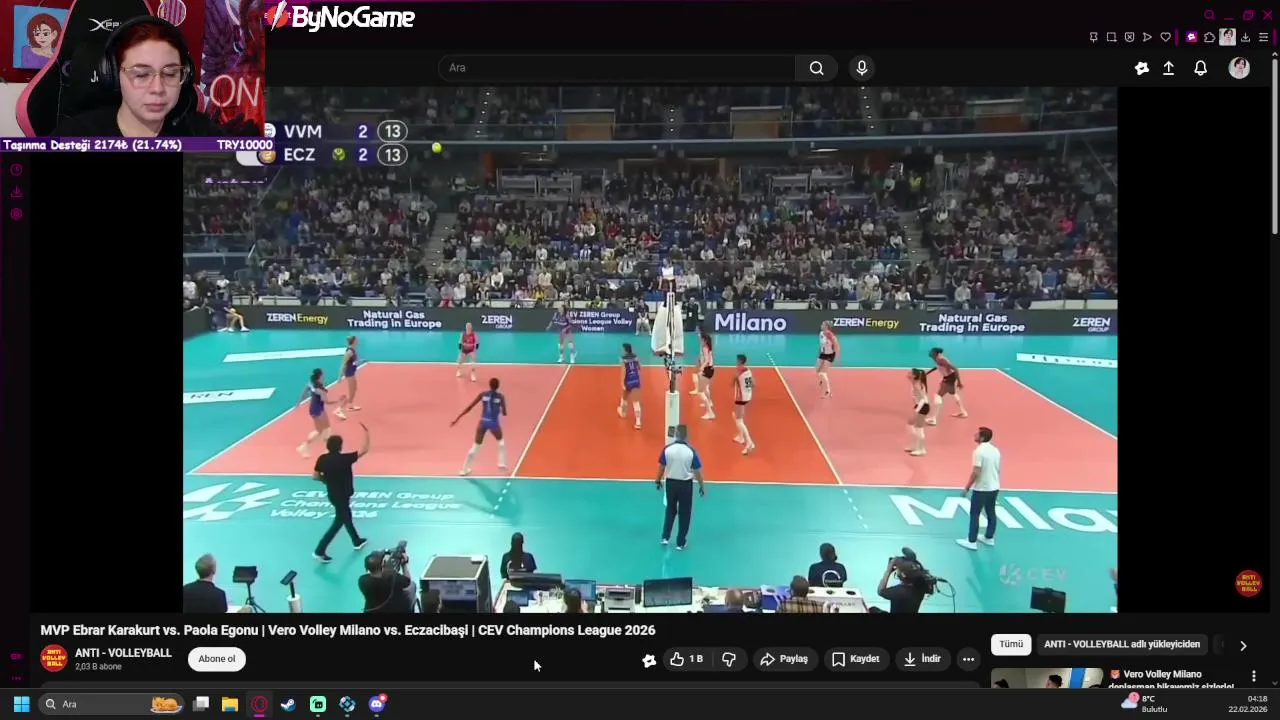Click the heart bookmarks icon in toolbar
This screenshot has height=720, width=1280.
point(1165,37)
